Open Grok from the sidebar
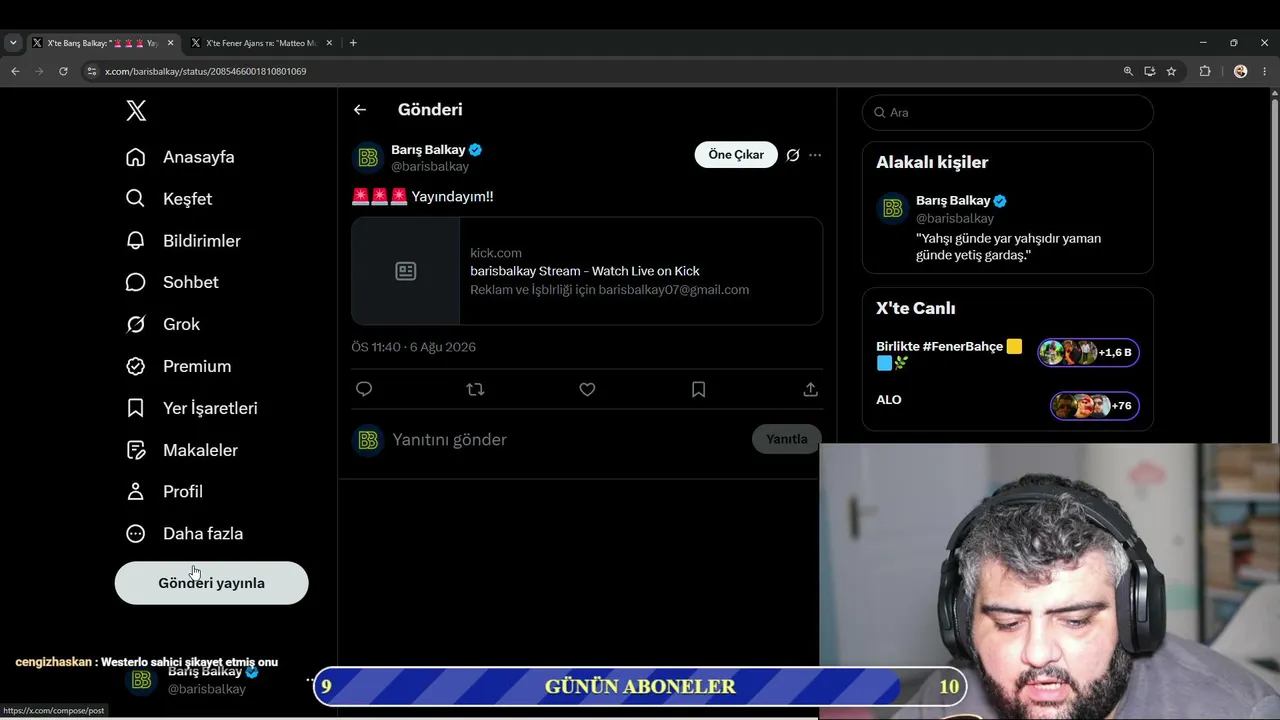 [x=163, y=324]
